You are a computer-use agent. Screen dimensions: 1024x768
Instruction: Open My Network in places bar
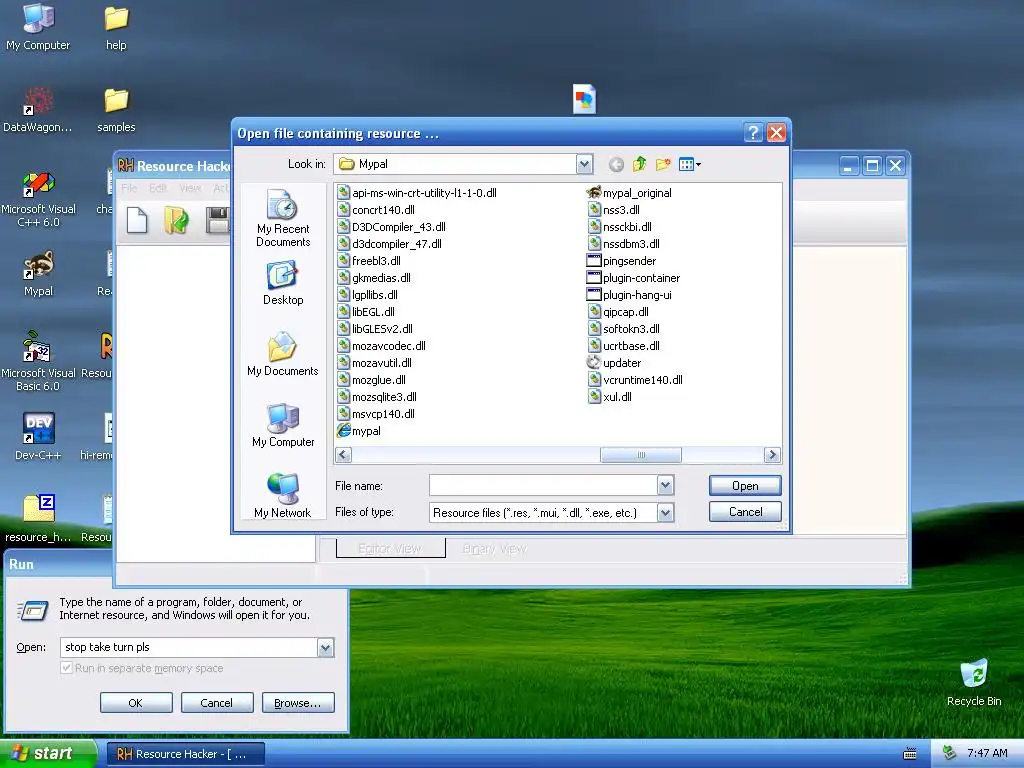(x=283, y=496)
